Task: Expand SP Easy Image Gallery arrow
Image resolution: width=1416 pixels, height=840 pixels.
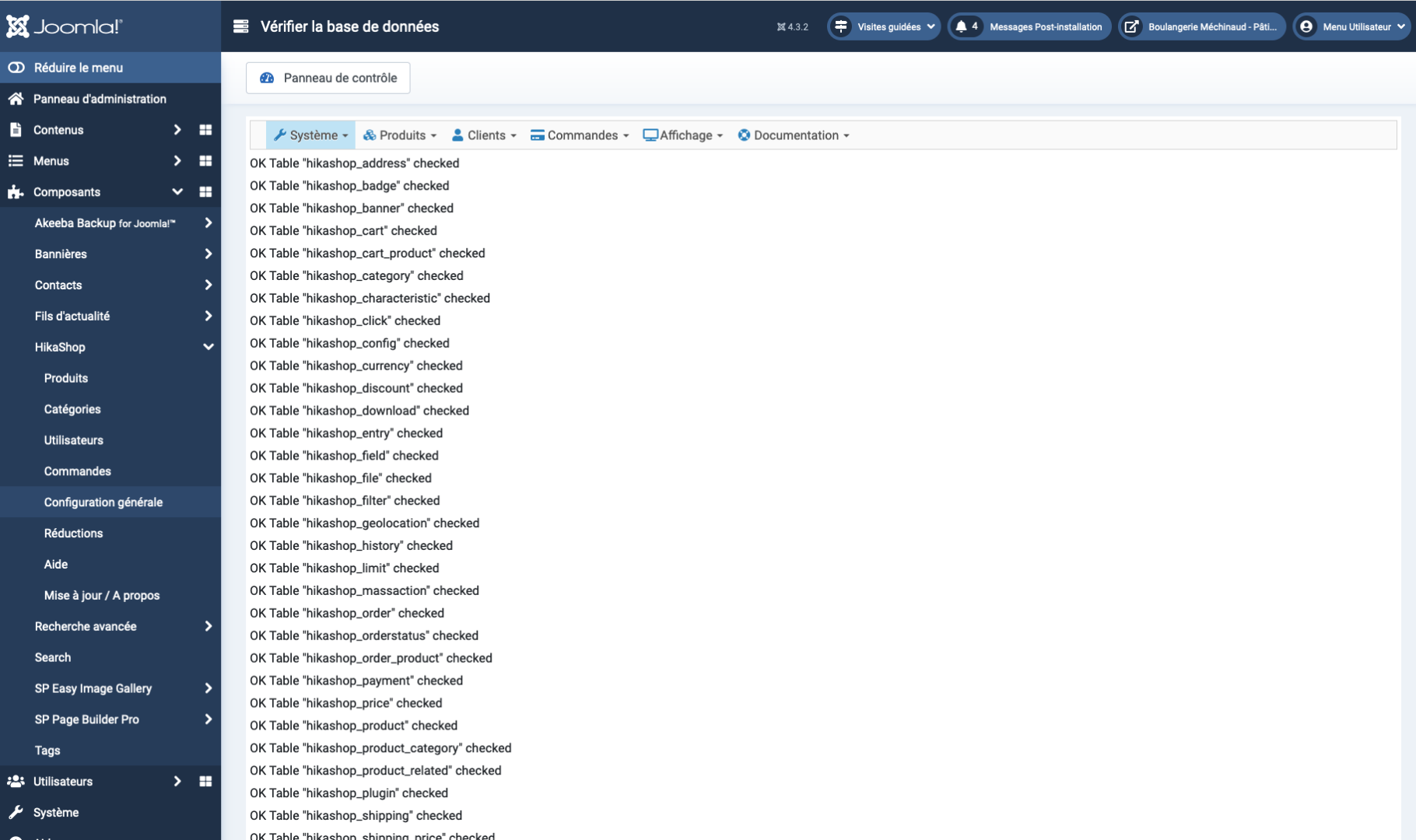Action: click(208, 688)
